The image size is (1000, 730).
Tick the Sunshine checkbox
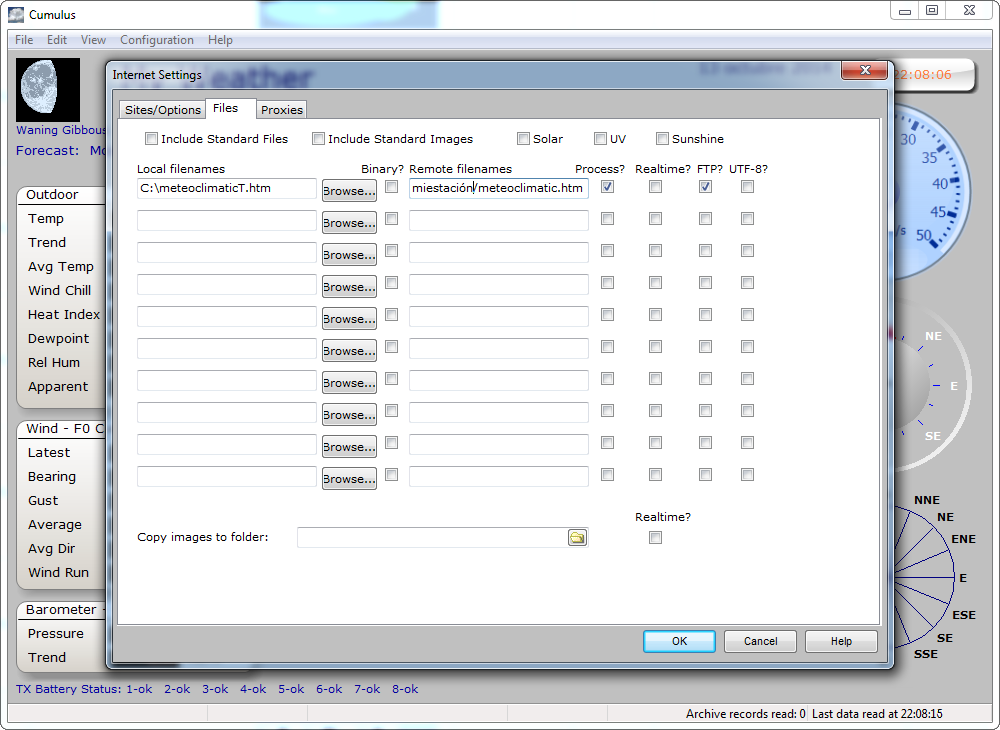(662, 139)
